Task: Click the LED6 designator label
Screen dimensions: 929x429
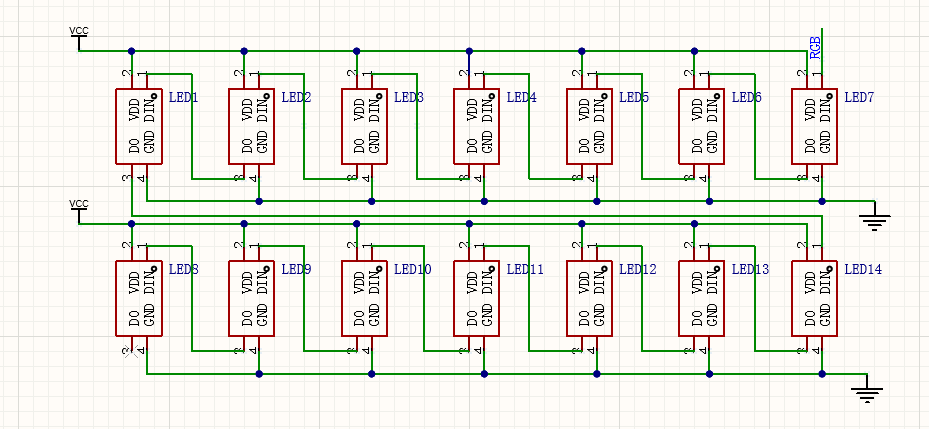Action: (747, 97)
